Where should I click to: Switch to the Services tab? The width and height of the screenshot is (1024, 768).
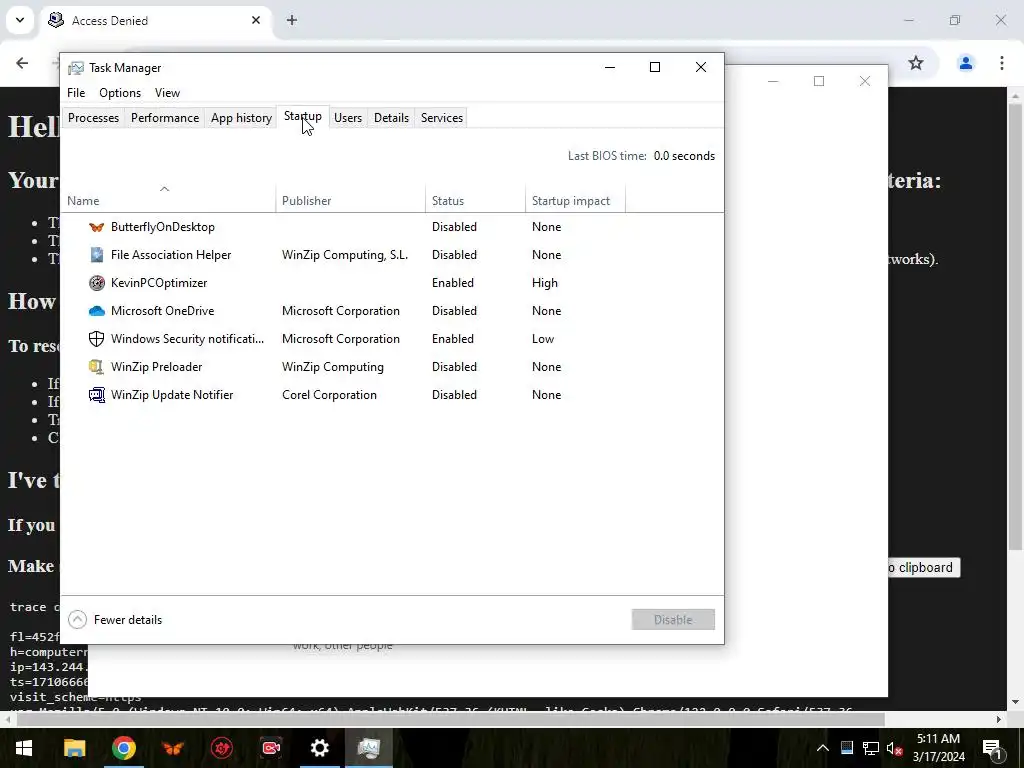point(441,118)
